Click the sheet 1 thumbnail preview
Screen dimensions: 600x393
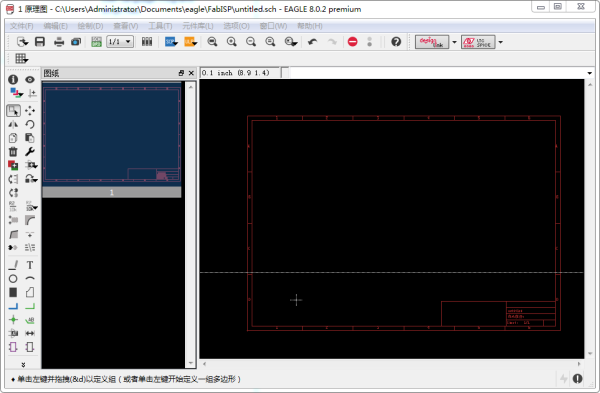(x=112, y=134)
